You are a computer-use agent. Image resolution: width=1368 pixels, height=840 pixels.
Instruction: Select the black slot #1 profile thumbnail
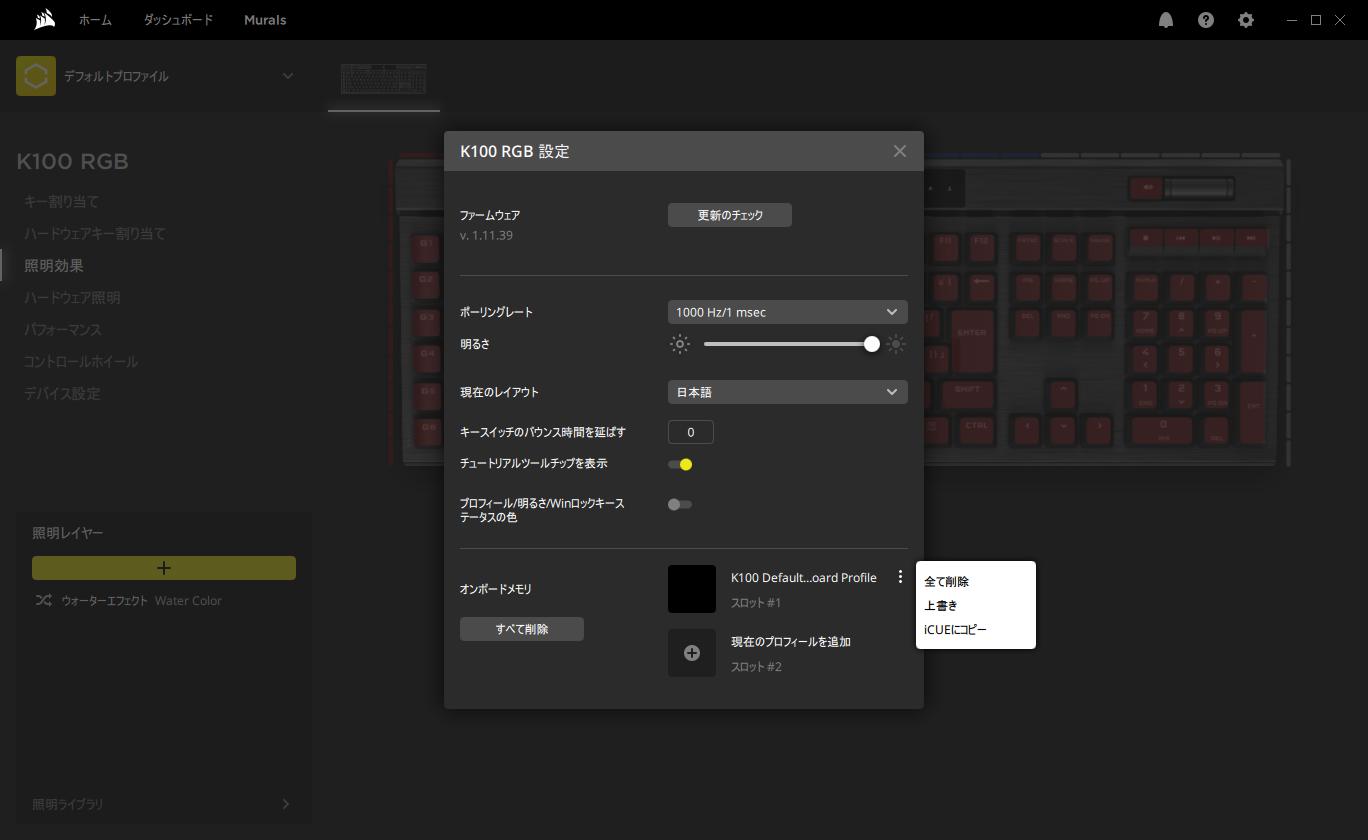pos(692,589)
